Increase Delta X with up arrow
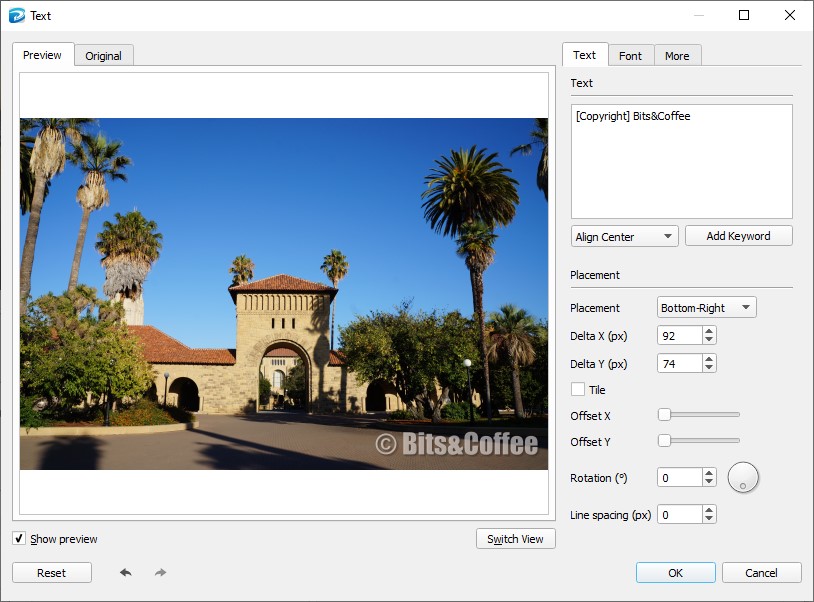Screen dimensions: 814x602 (709, 331)
